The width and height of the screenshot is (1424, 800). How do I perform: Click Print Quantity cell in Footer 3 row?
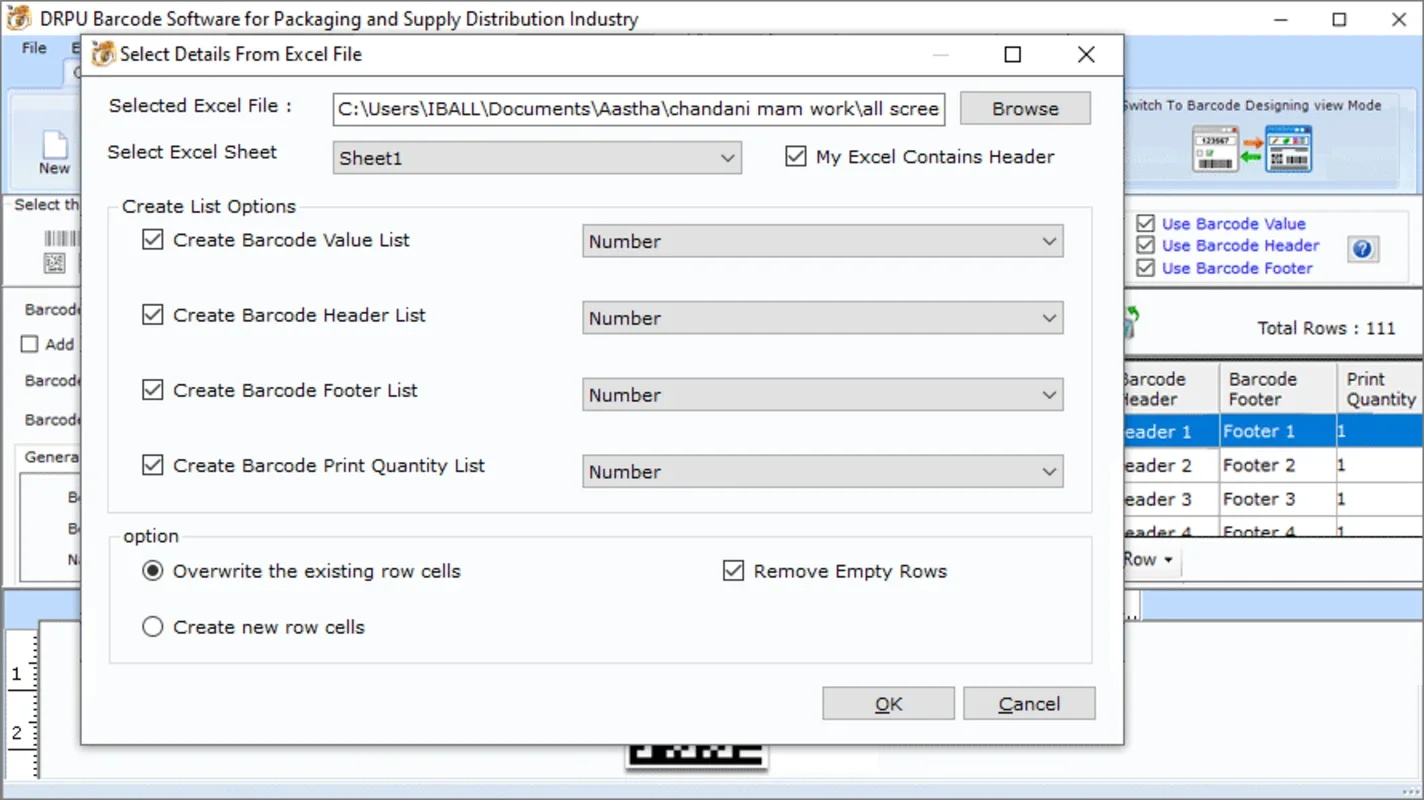coord(1380,499)
